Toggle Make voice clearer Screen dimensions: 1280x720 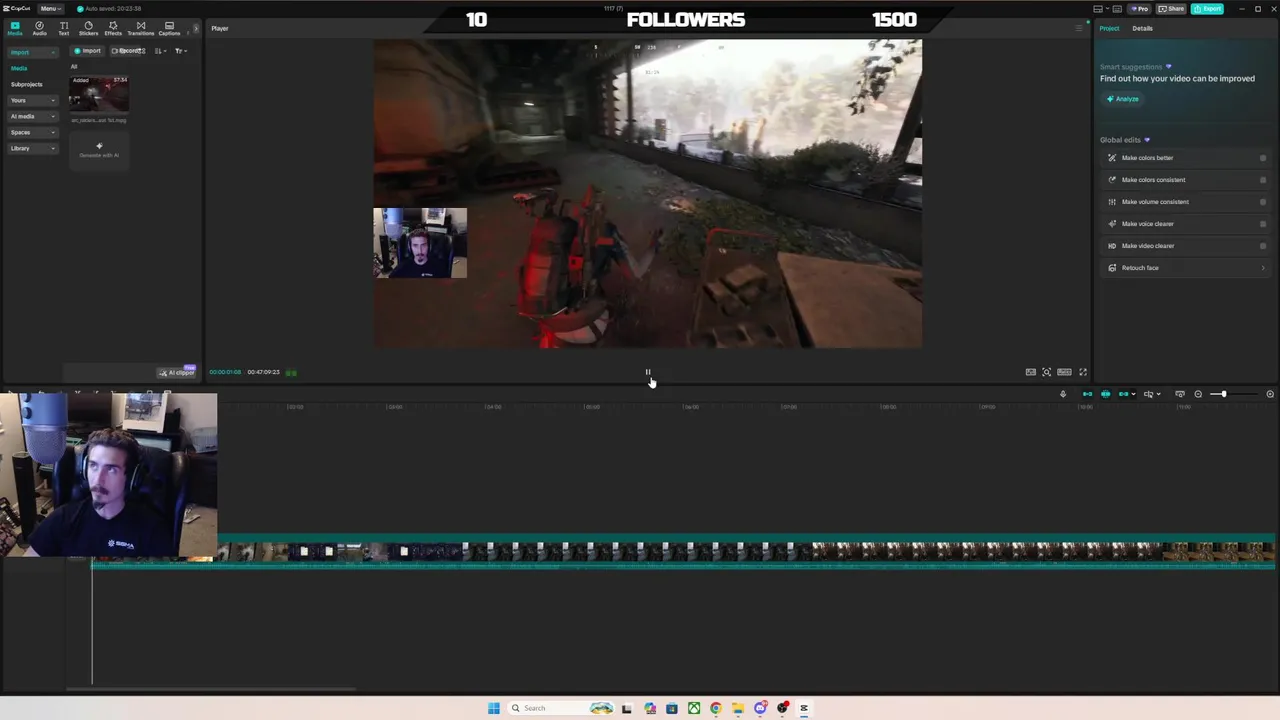[1263, 224]
